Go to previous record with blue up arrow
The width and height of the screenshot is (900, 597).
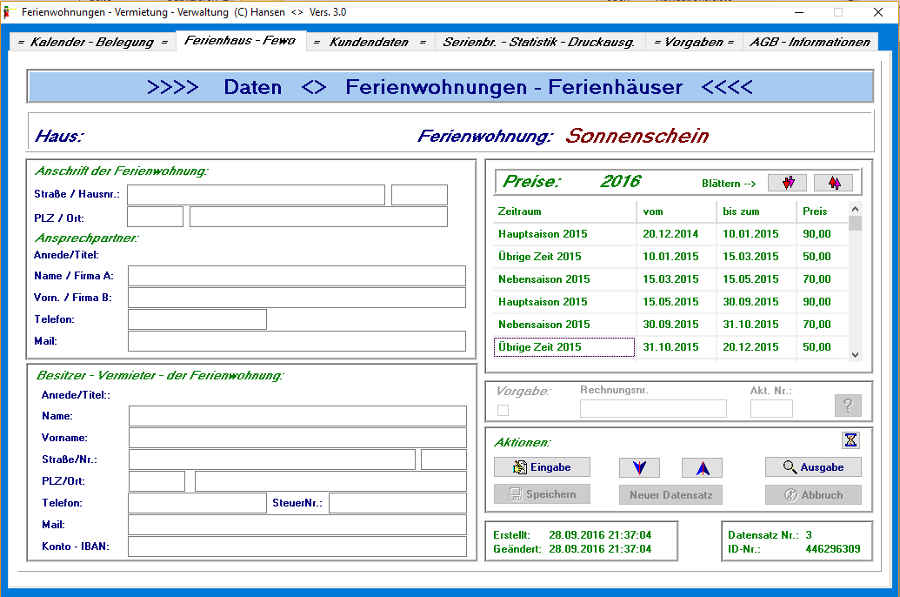pyautogui.click(x=702, y=467)
